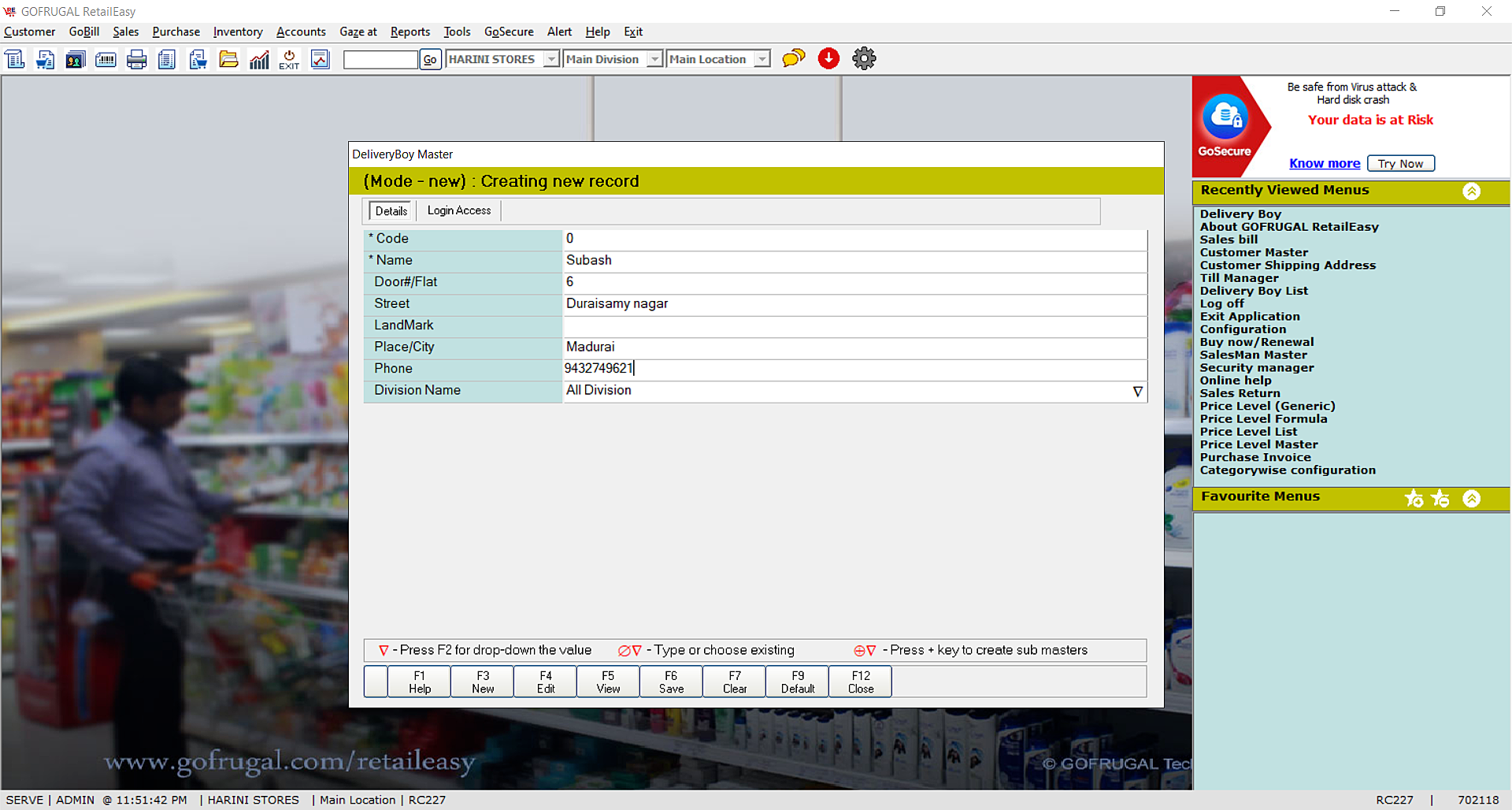Open the Reports menu
The height and width of the screenshot is (810, 1512).
410,32
